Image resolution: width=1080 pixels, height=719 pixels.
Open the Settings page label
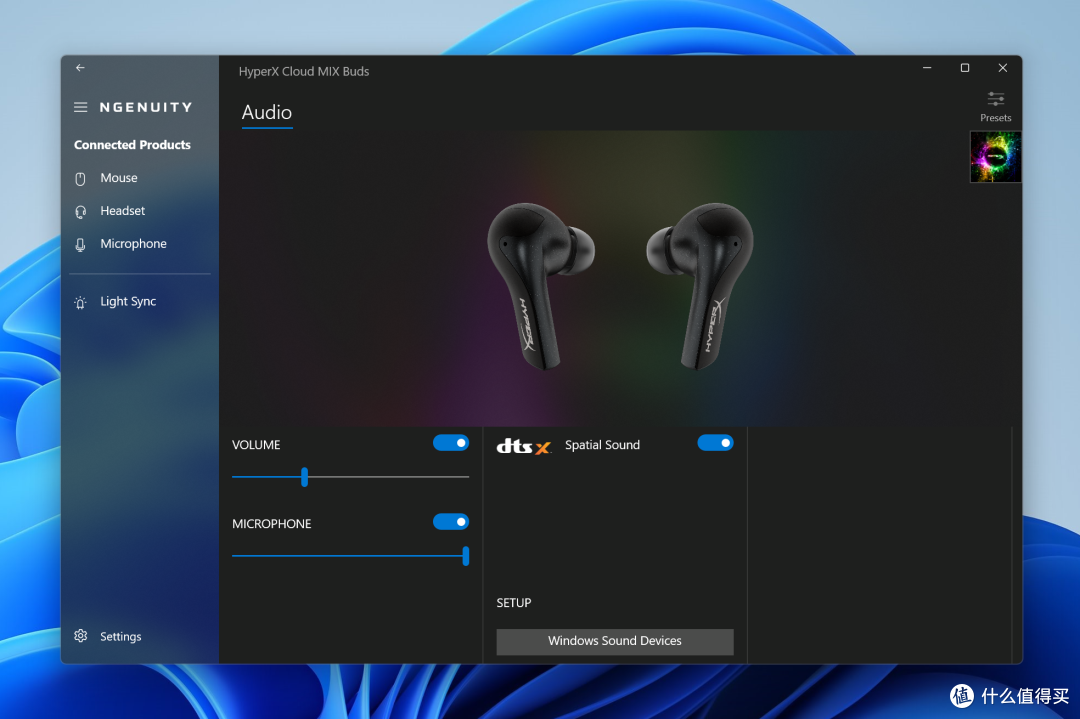pos(121,636)
